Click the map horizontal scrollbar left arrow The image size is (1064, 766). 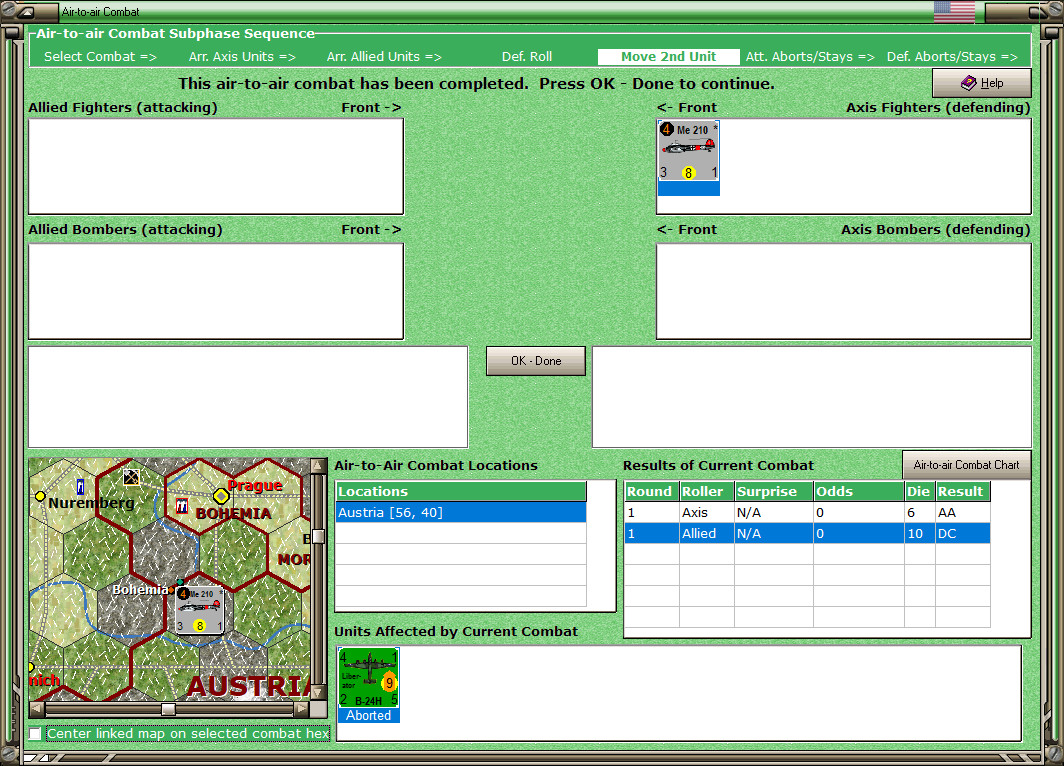pos(37,709)
